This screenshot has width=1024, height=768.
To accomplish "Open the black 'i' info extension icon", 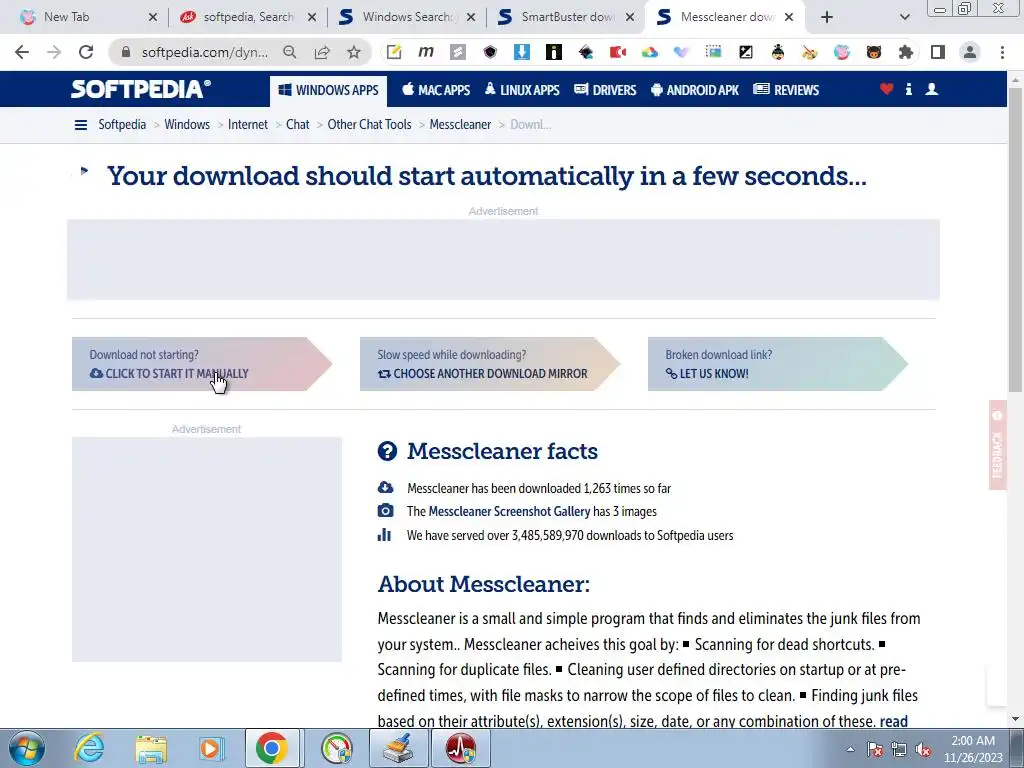I will (554, 52).
